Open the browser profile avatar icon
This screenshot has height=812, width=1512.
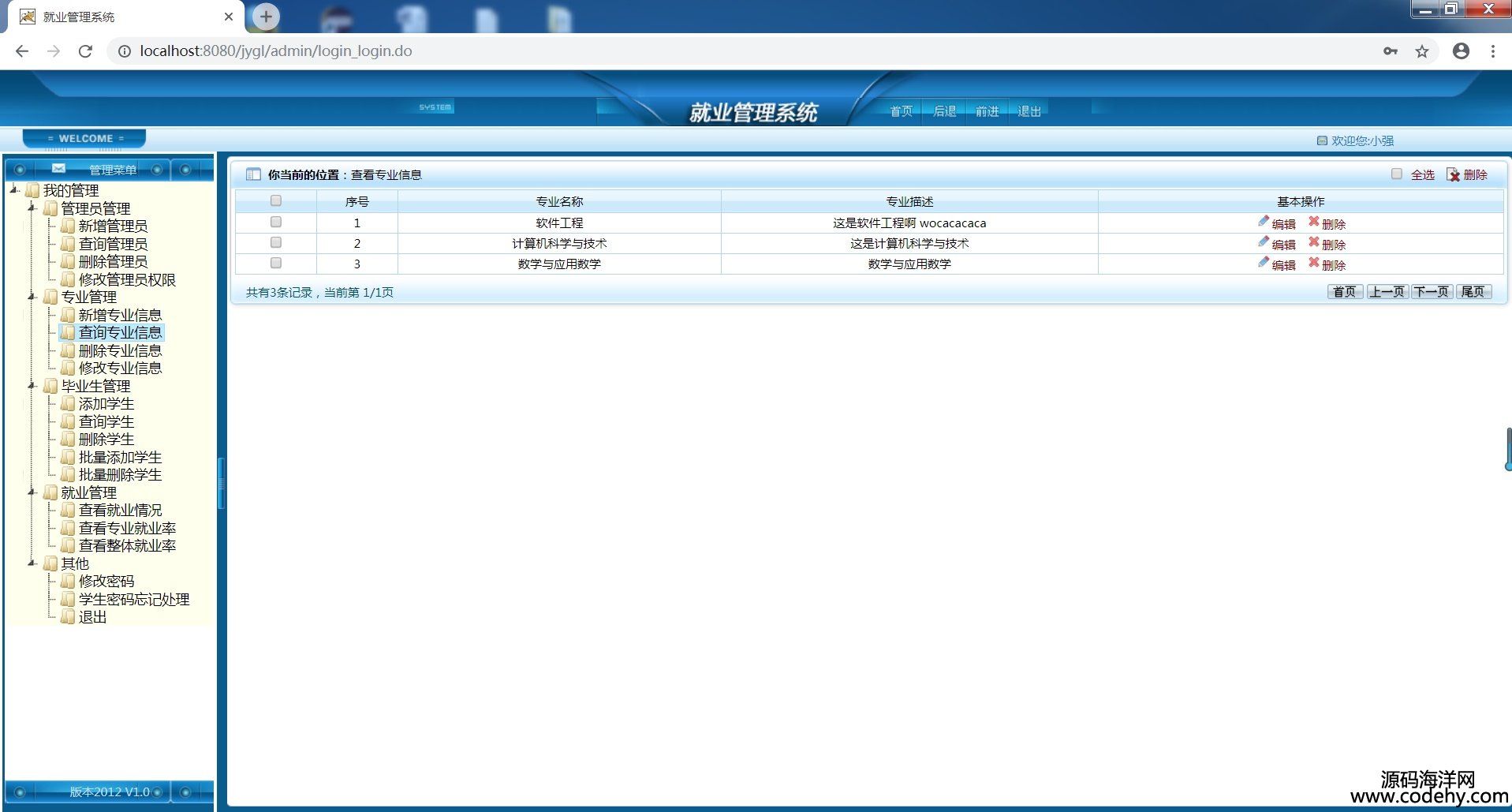coord(1461,51)
